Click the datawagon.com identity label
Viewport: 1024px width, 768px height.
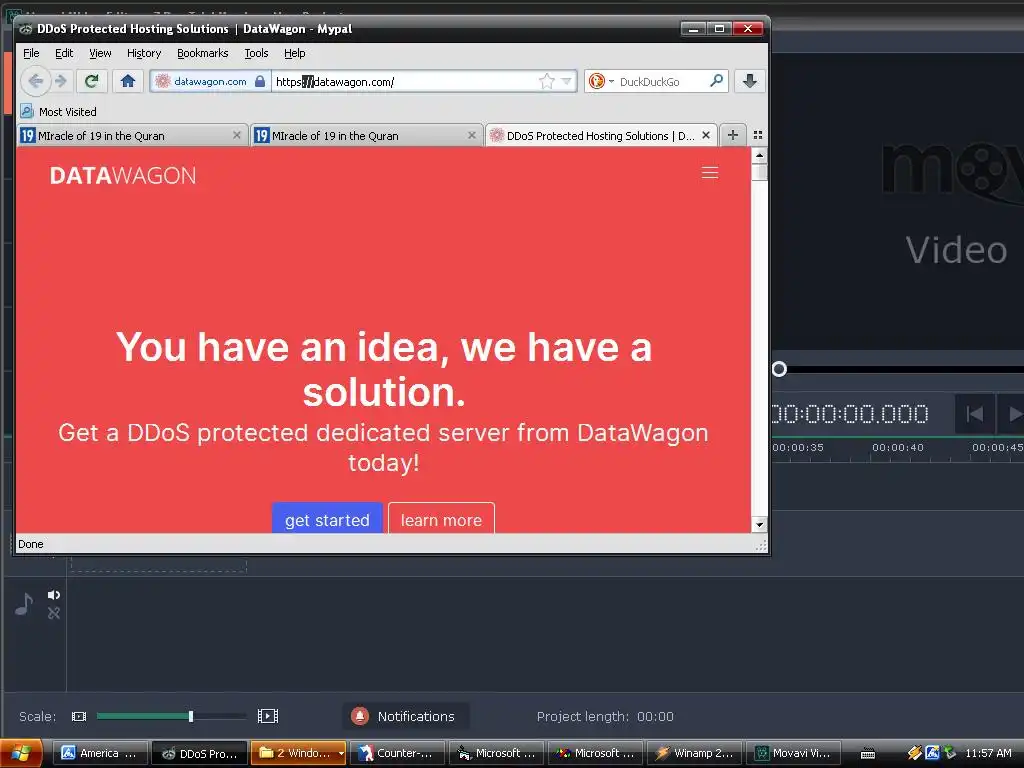click(210, 82)
